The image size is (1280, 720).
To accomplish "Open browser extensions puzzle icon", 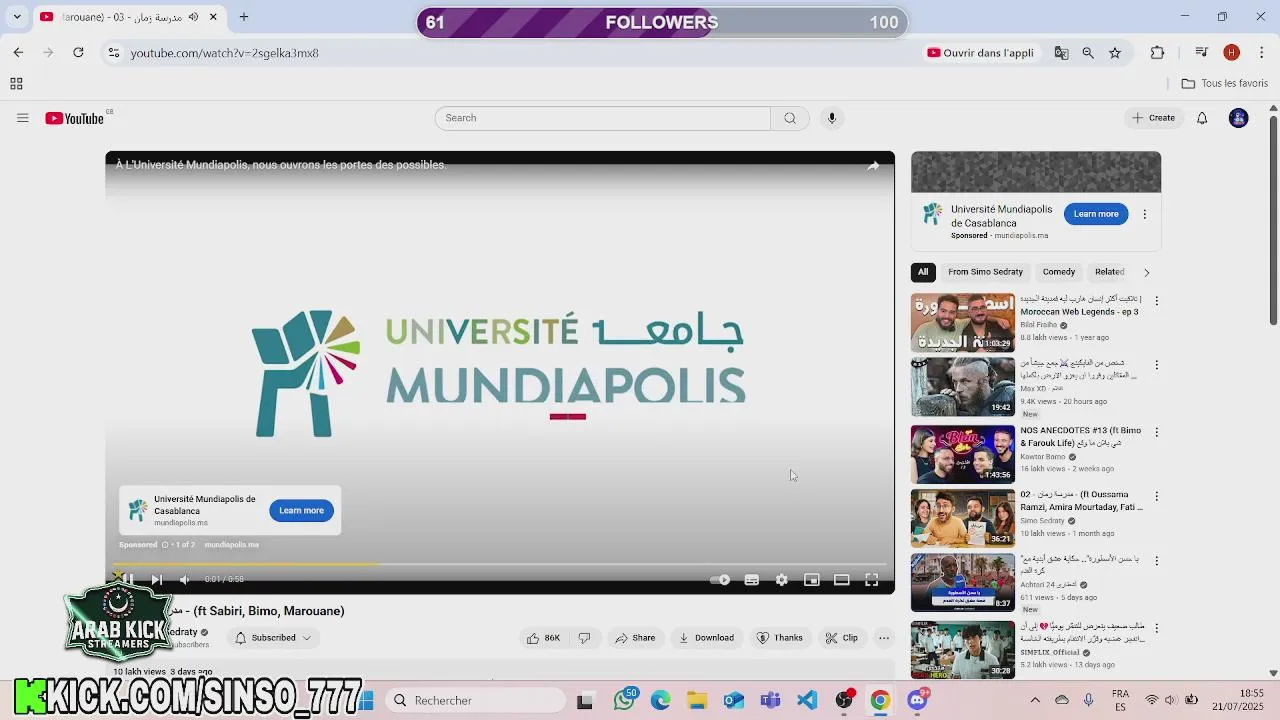I will click(x=1157, y=53).
